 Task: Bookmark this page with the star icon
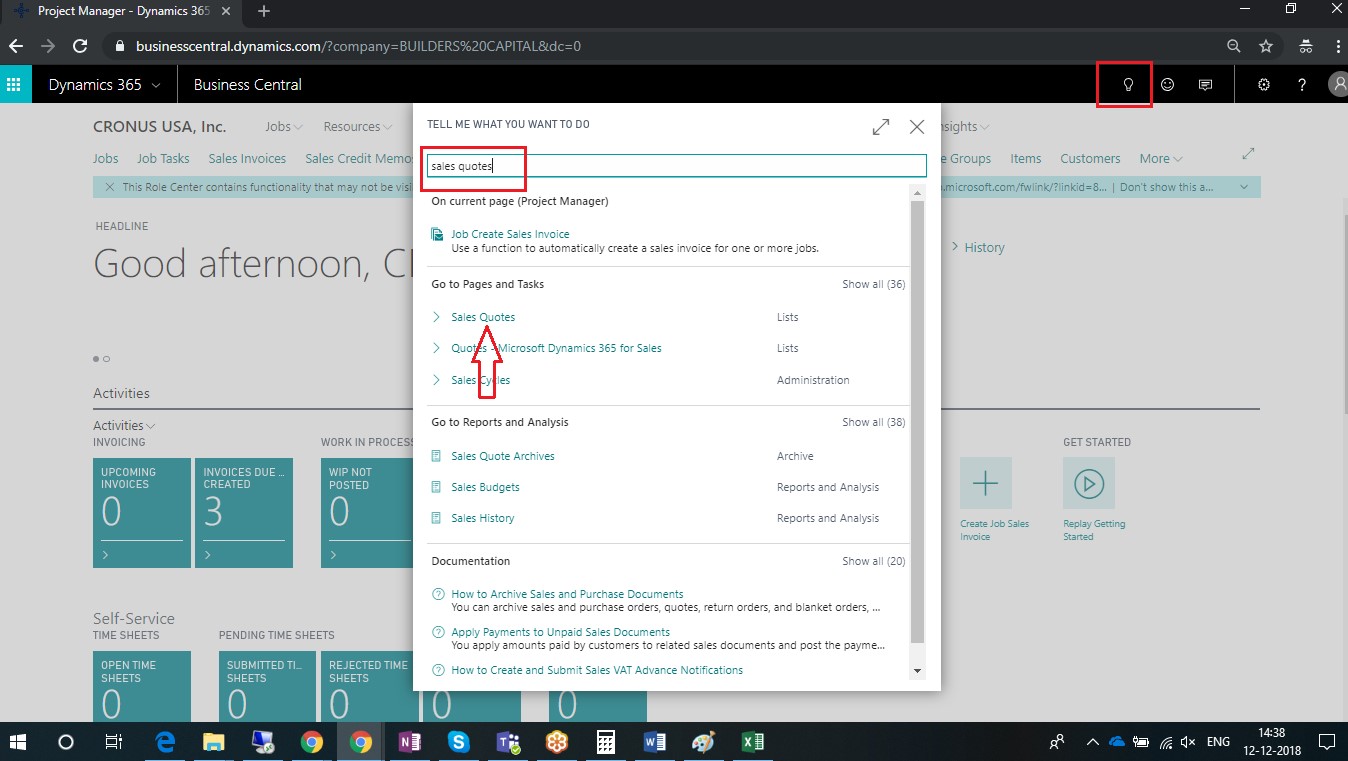[x=1266, y=46]
